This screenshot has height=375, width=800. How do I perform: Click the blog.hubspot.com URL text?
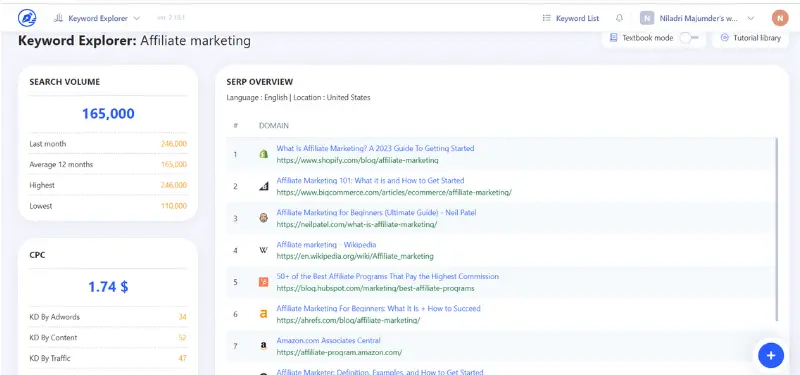click(x=375, y=288)
